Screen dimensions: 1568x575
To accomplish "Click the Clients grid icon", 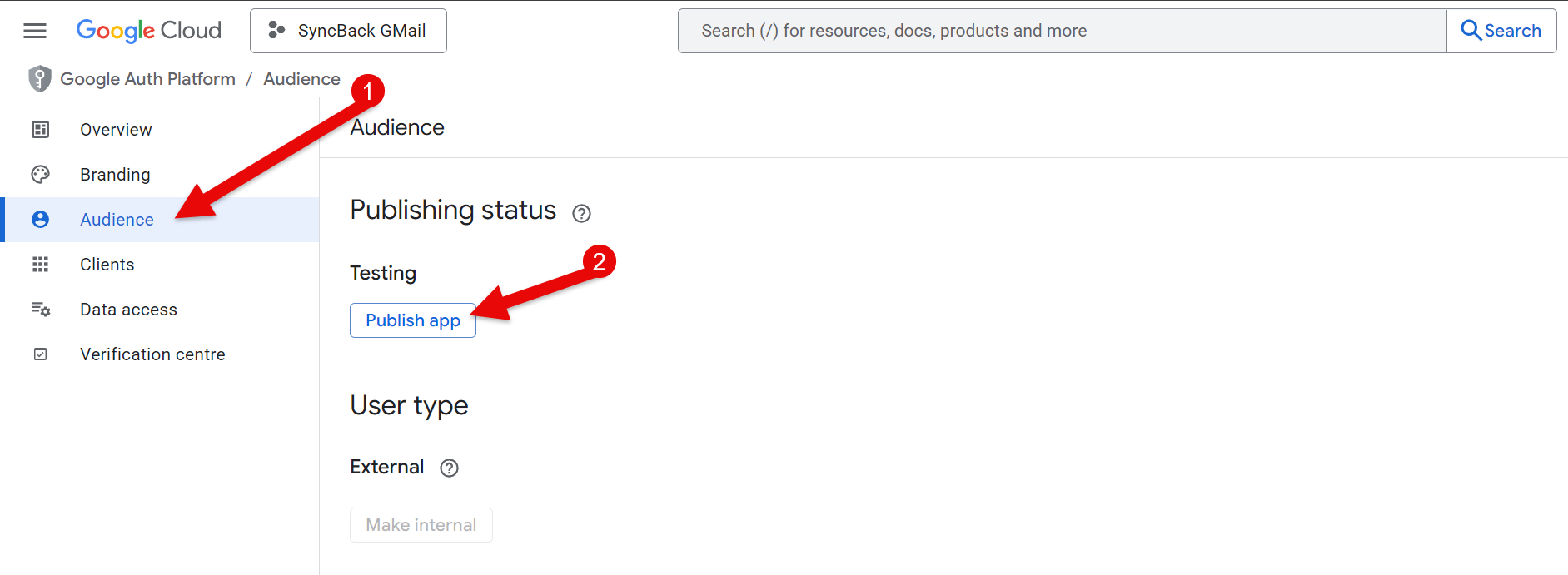I will point(40,265).
